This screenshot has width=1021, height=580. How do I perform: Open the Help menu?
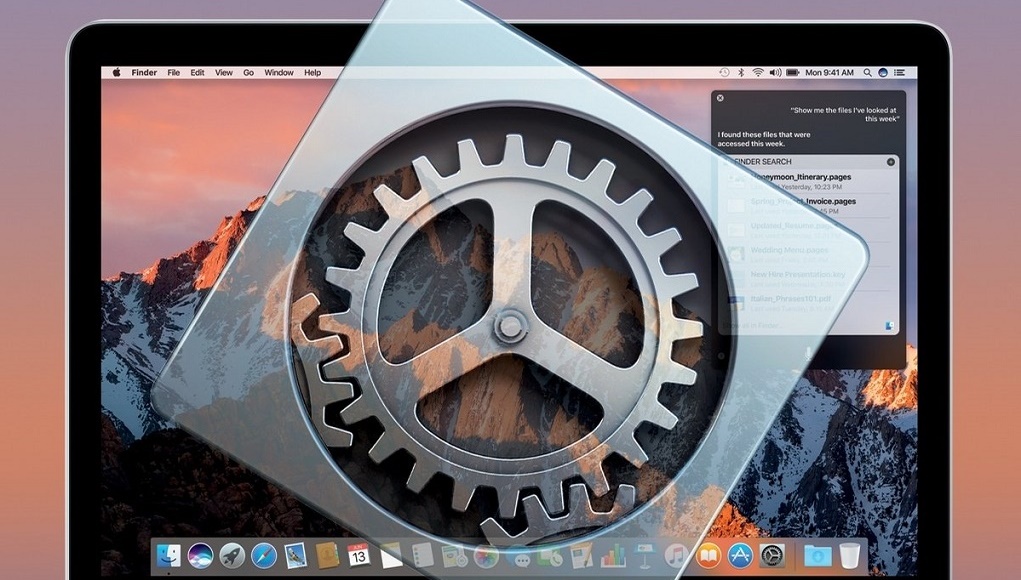click(313, 73)
